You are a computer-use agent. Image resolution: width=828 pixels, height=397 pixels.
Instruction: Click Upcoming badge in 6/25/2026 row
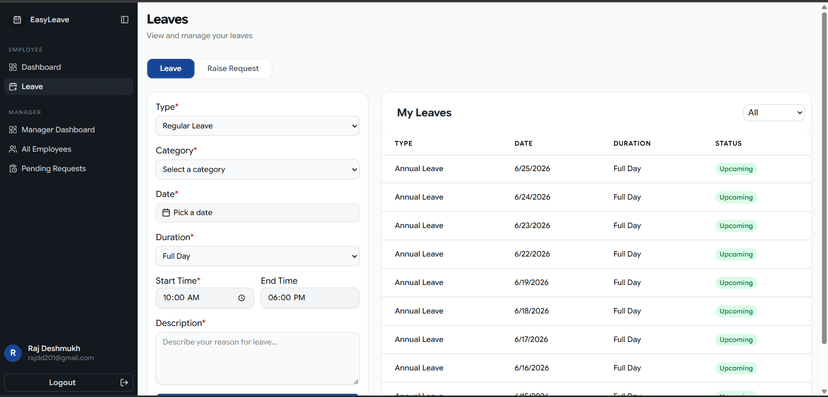click(x=736, y=169)
